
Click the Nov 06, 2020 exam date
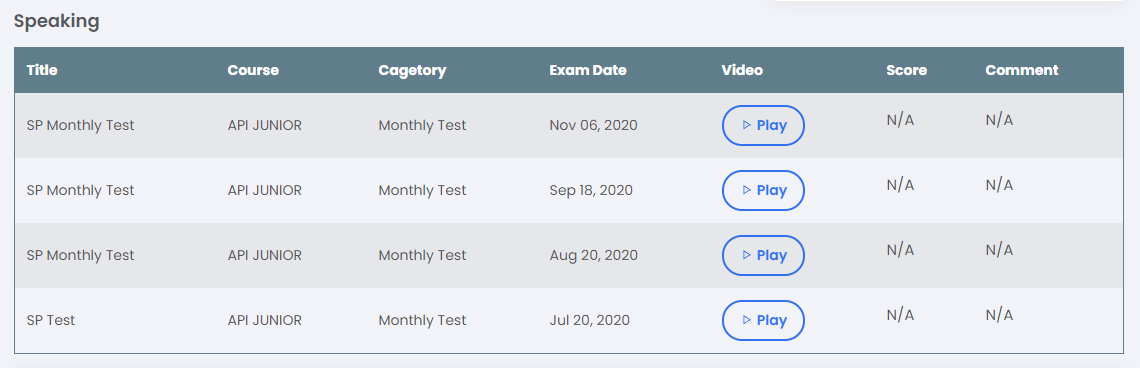pyautogui.click(x=593, y=125)
